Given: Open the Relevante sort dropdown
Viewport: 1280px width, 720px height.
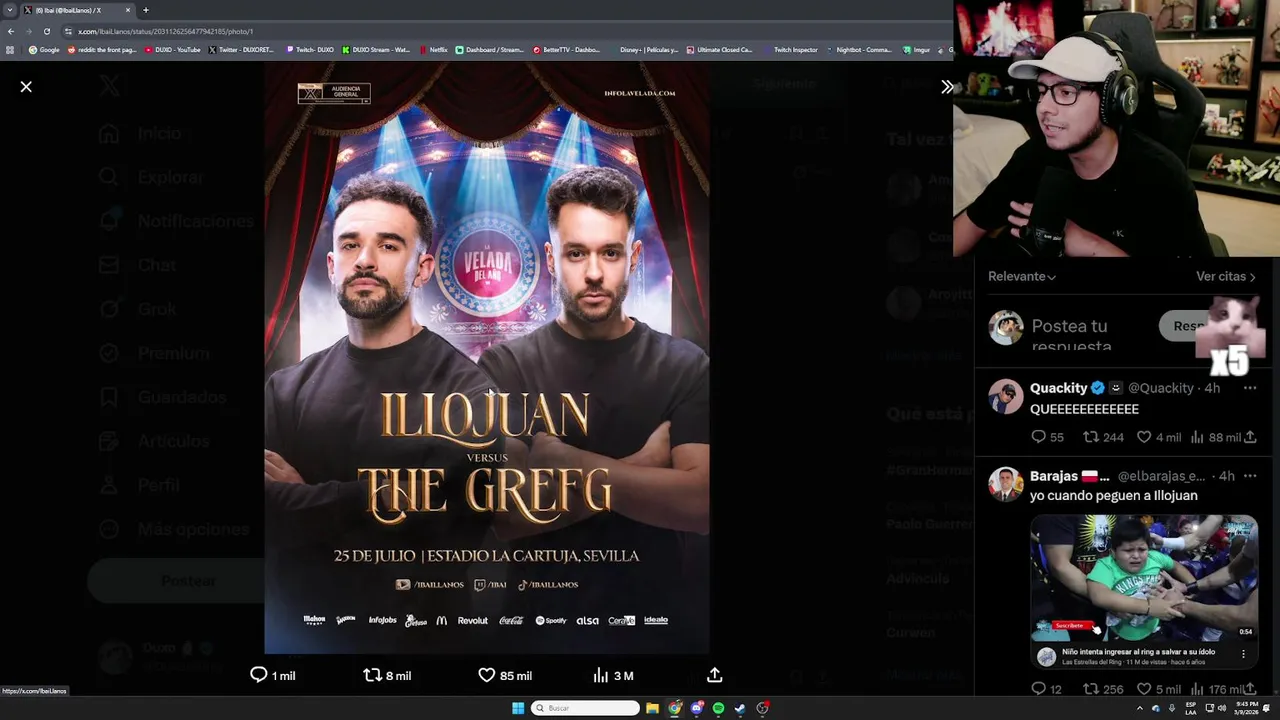Looking at the screenshot, I should 1021,276.
